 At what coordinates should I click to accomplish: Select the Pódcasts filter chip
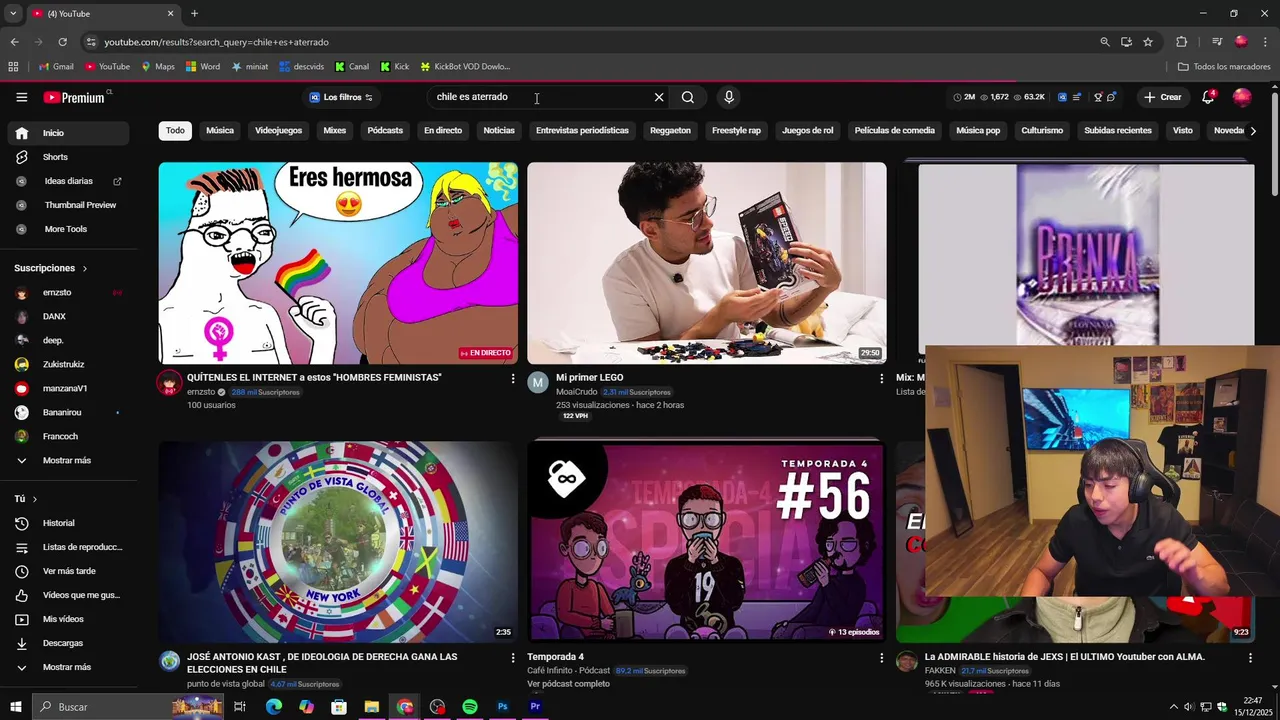(385, 130)
